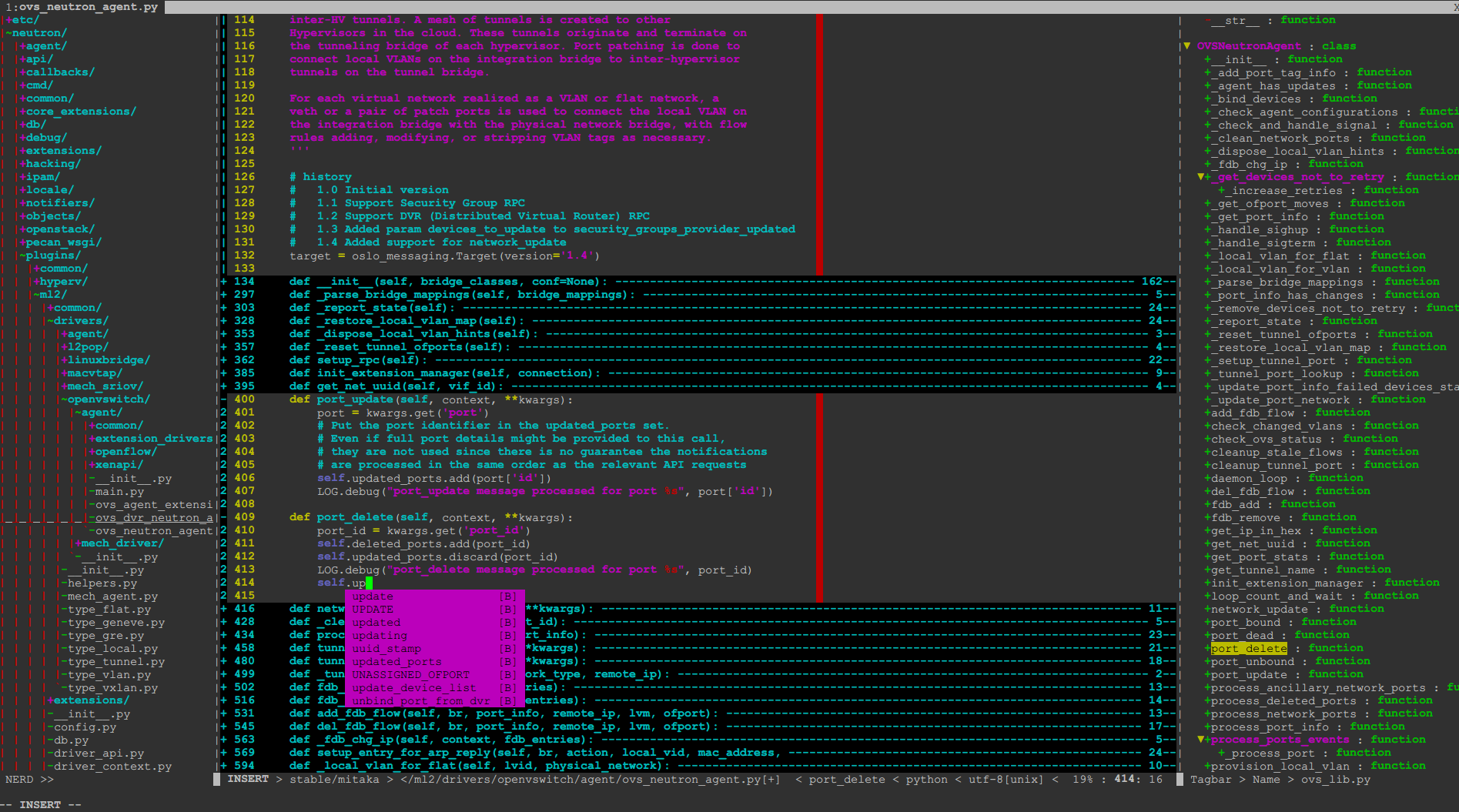The image size is (1459, 812).
Task: Collapse _get_devices_not_to_retry in Tagbar
Action: point(1200,177)
